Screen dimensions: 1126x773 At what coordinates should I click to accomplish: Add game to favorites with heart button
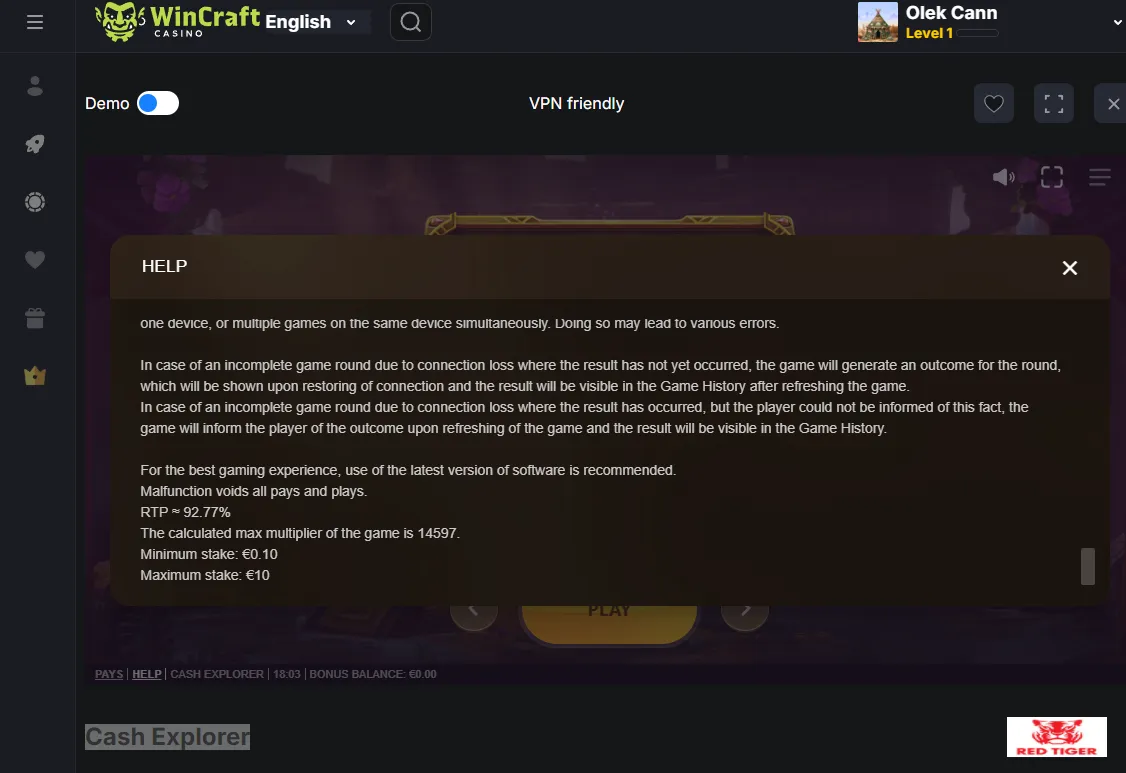994,103
